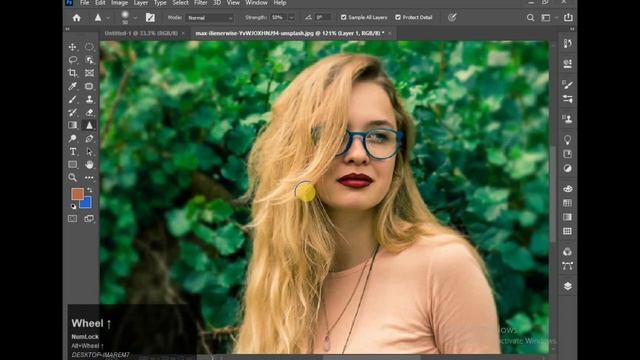Viewport: 640px width, 360px height.
Task: Select the Gradient tool
Action: click(x=73, y=125)
